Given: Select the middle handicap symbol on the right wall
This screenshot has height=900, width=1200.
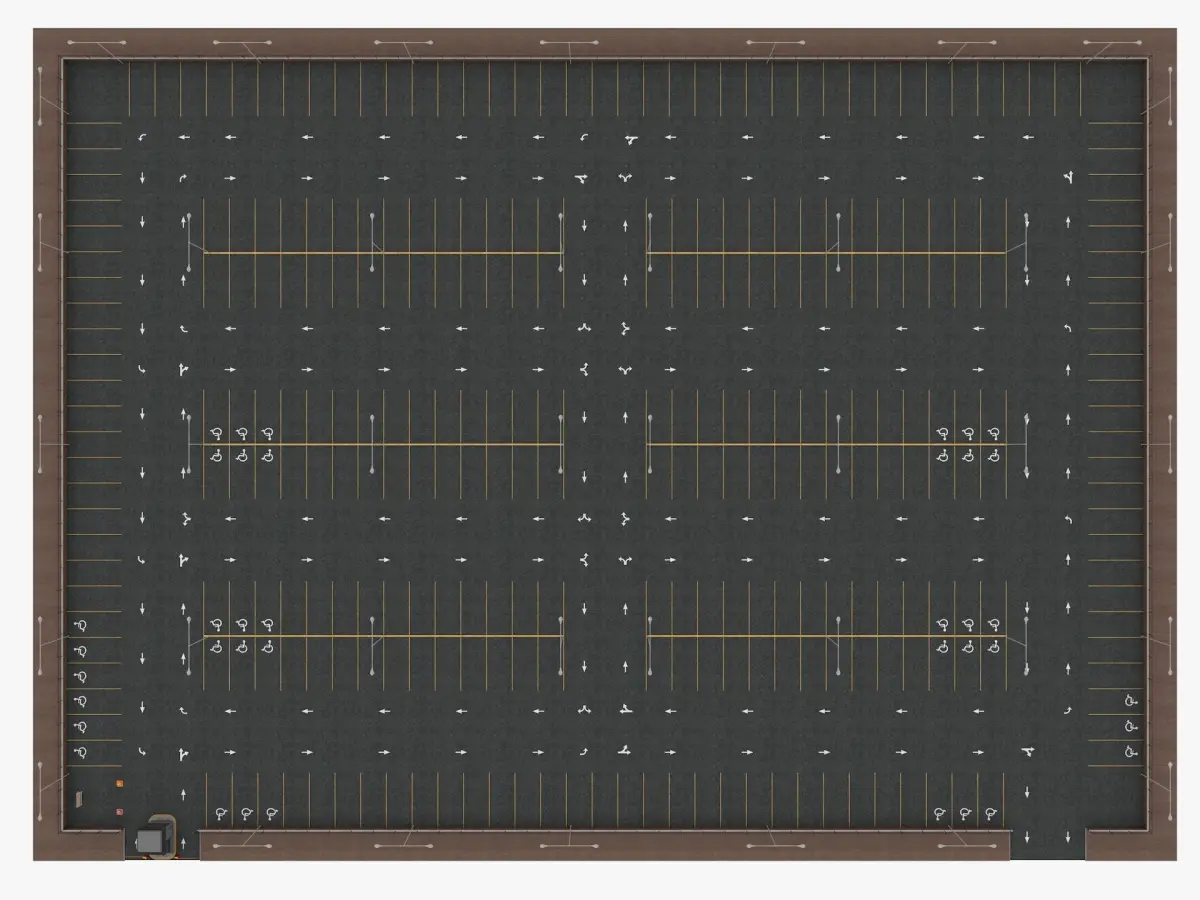Looking at the screenshot, I should 1131,726.
